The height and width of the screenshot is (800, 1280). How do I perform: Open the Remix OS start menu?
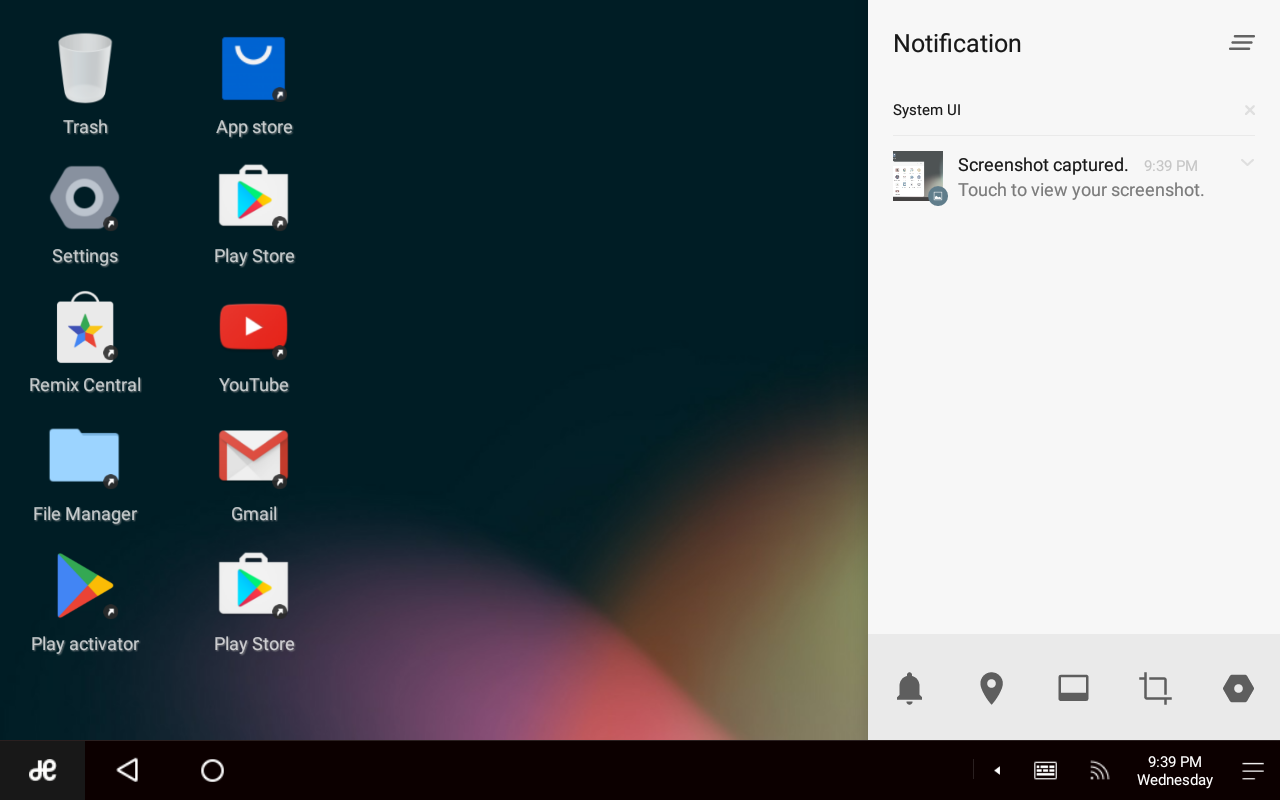[x=42, y=770]
